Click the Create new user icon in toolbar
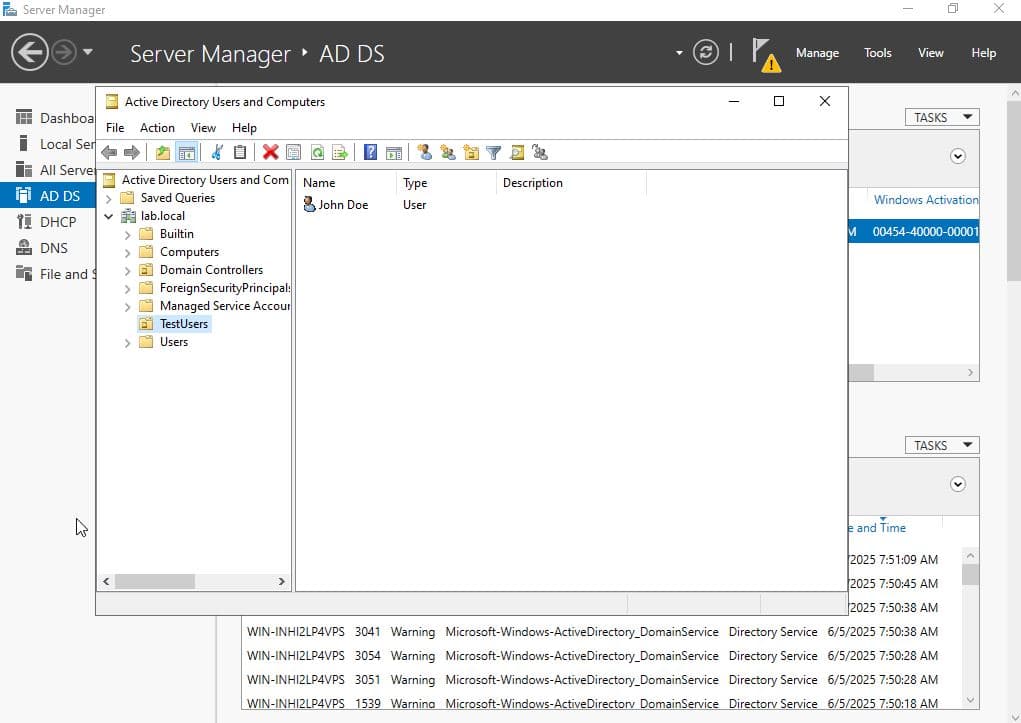 click(424, 152)
